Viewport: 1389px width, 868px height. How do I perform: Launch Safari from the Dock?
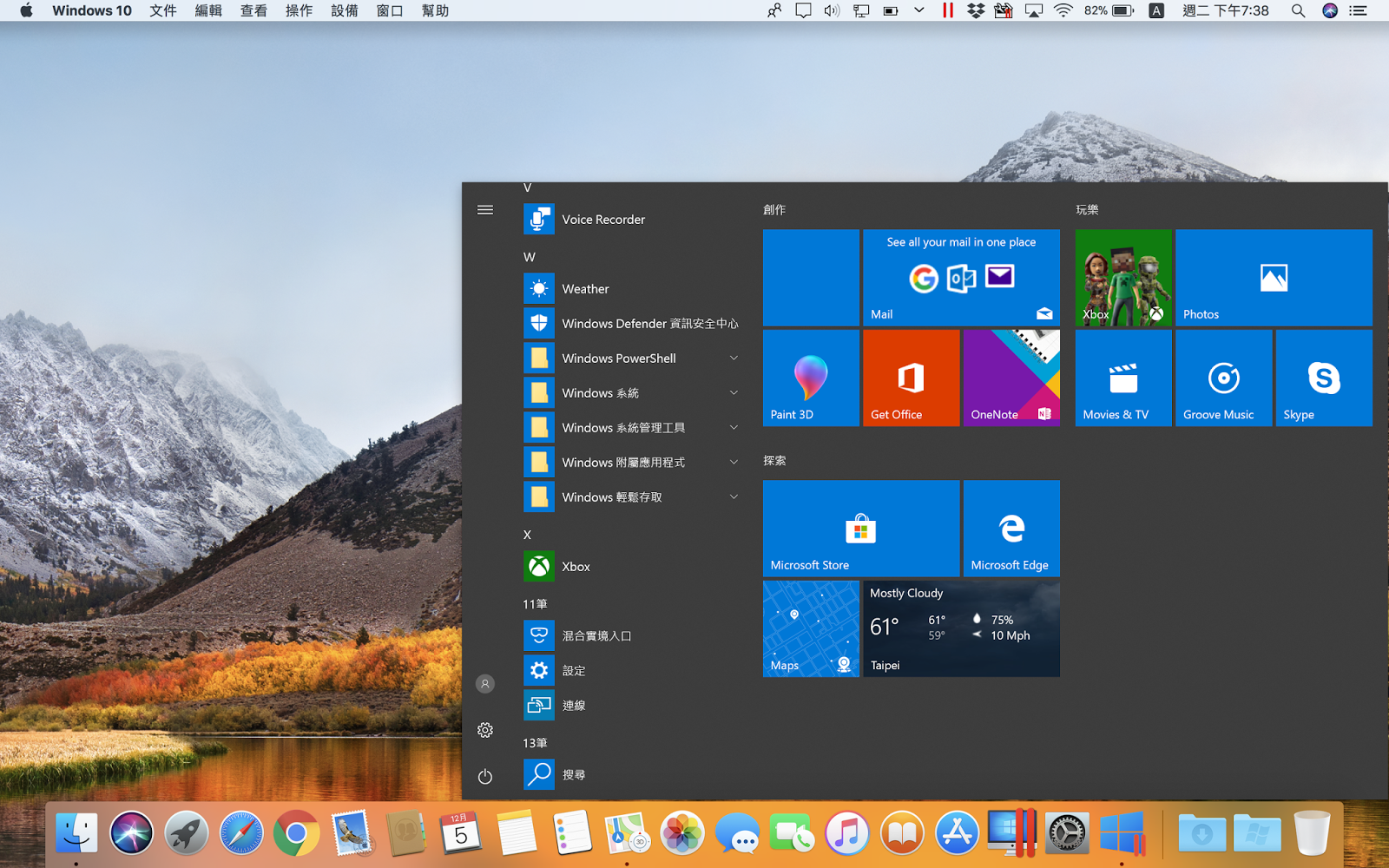241,834
